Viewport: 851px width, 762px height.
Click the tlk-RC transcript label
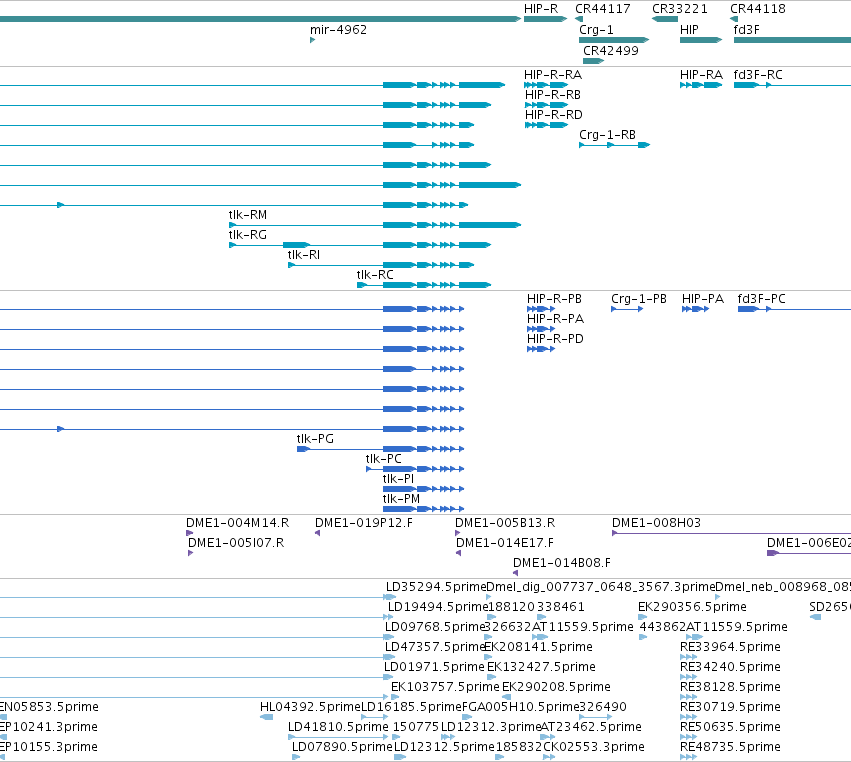click(375, 275)
